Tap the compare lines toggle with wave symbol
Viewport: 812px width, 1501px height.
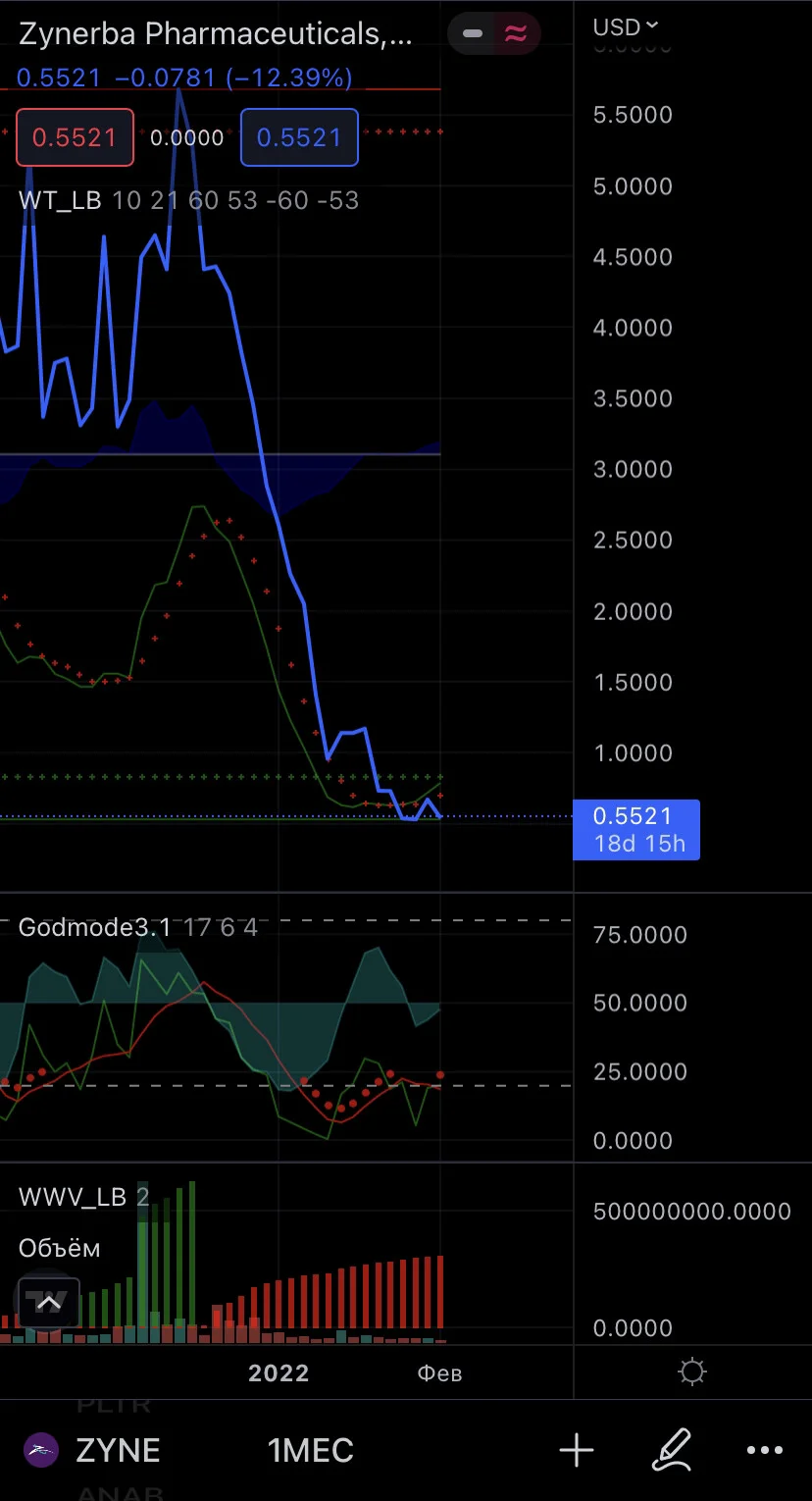516,33
